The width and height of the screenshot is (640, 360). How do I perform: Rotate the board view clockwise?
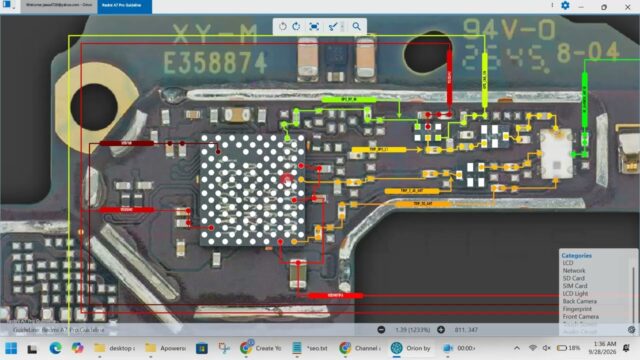point(296,27)
